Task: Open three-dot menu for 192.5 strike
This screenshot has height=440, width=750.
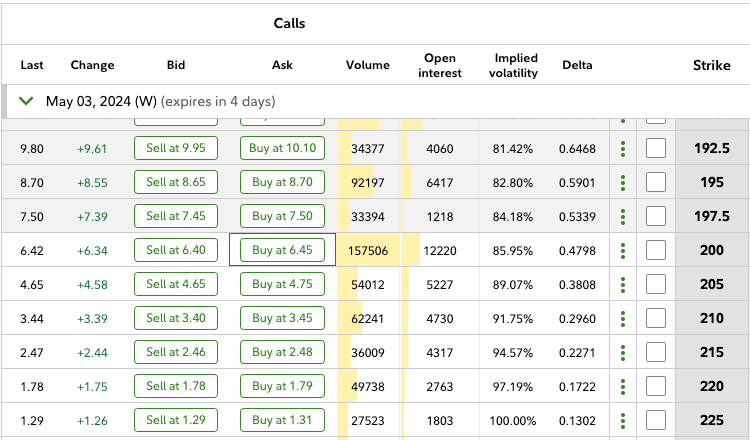Action: [623, 149]
